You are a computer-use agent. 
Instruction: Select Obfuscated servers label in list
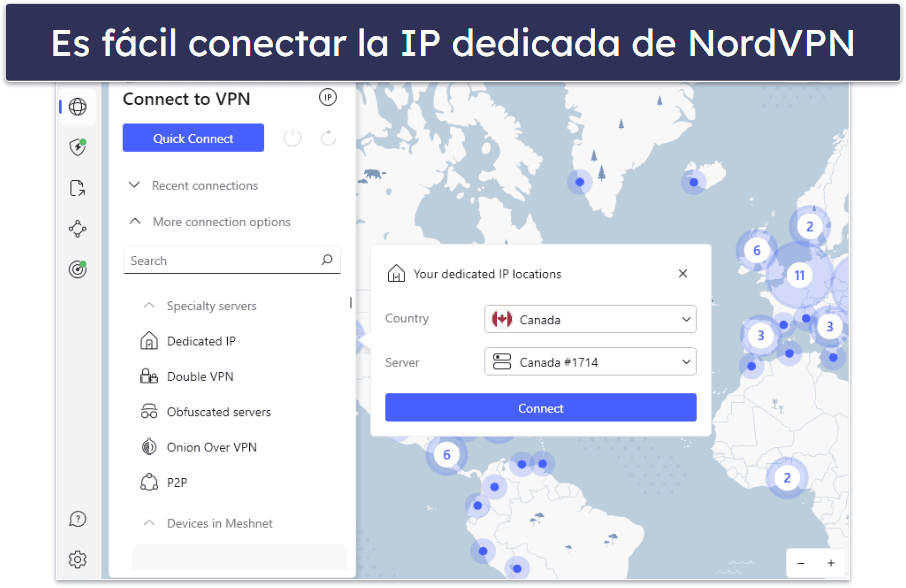(x=218, y=412)
